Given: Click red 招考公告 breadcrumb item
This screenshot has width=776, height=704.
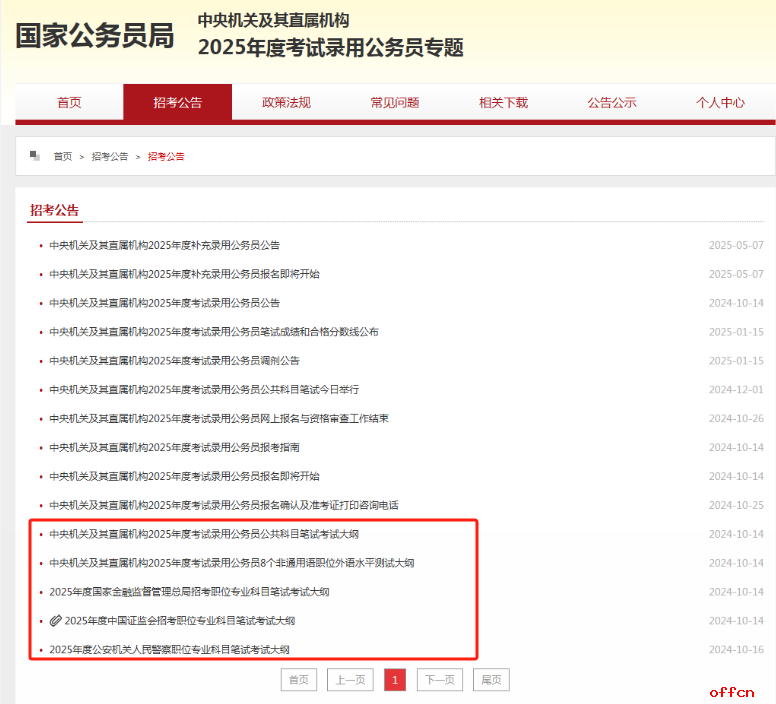Looking at the screenshot, I should tap(166, 156).
